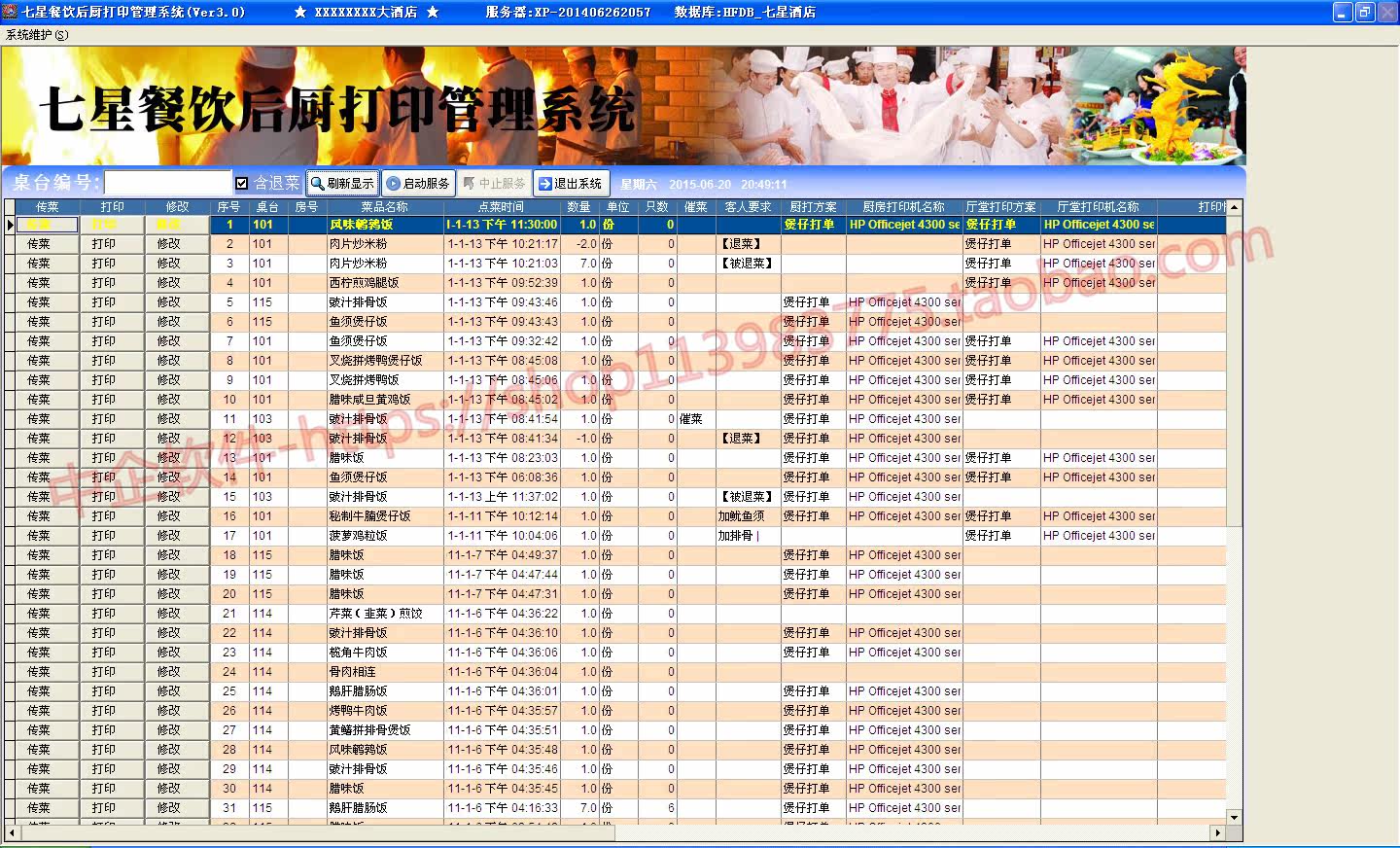Select row indicator arrow of row 1
Viewport: 1400px width, 848px height.
pos(11,225)
